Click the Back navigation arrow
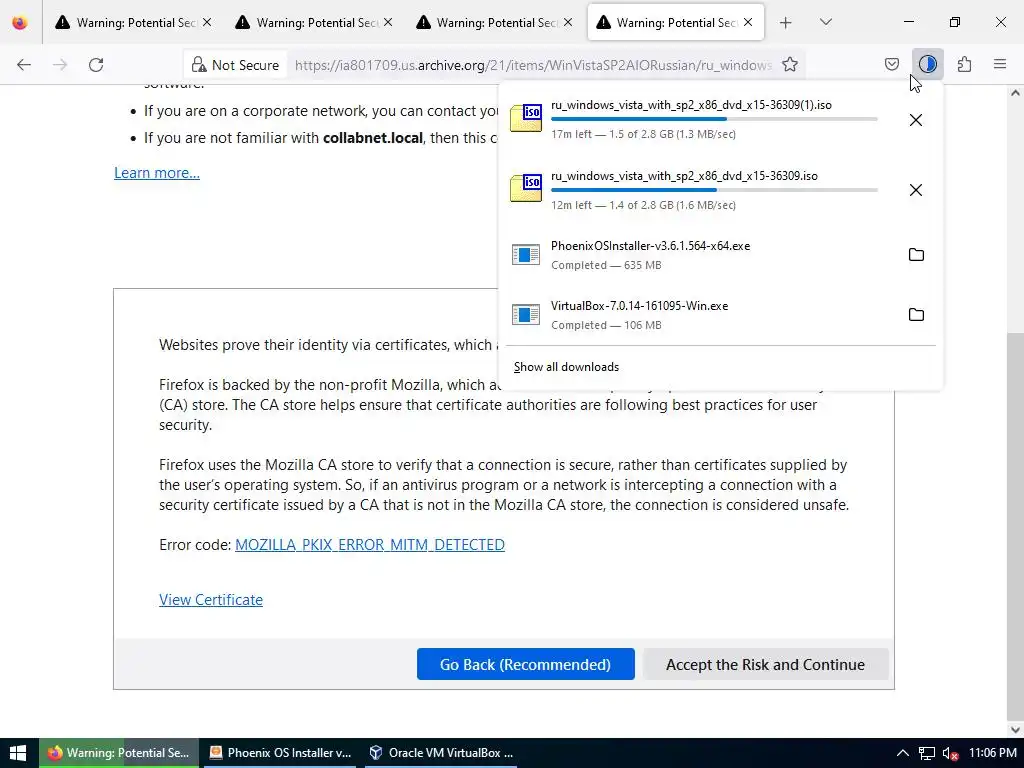Viewport: 1024px width, 768px height. pyautogui.click(x=24, y=65)
